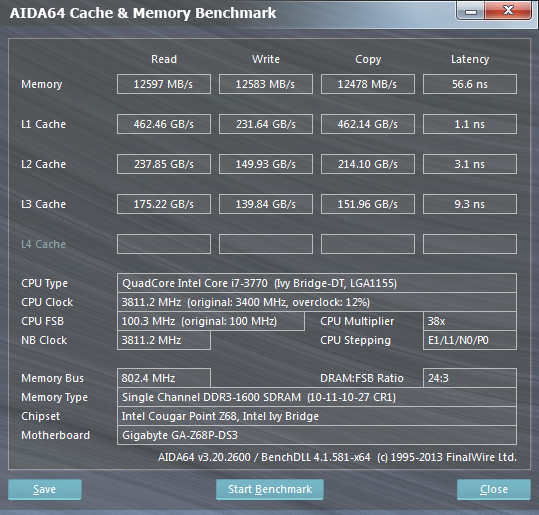This screenshot has width=539, height=515.
Task: Select the Motherboard Gigabyte GA-Z68P-DS3 field
Action: click(x=317, y=435)
